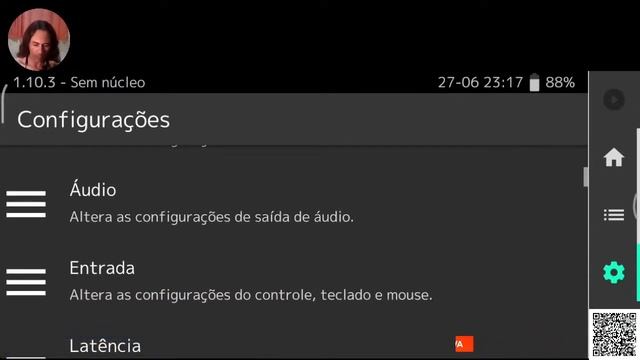Click the round profile avatar picture
The width and height of the screenshot is (640, 360).
pyautogui.click(x=39, y=40)
